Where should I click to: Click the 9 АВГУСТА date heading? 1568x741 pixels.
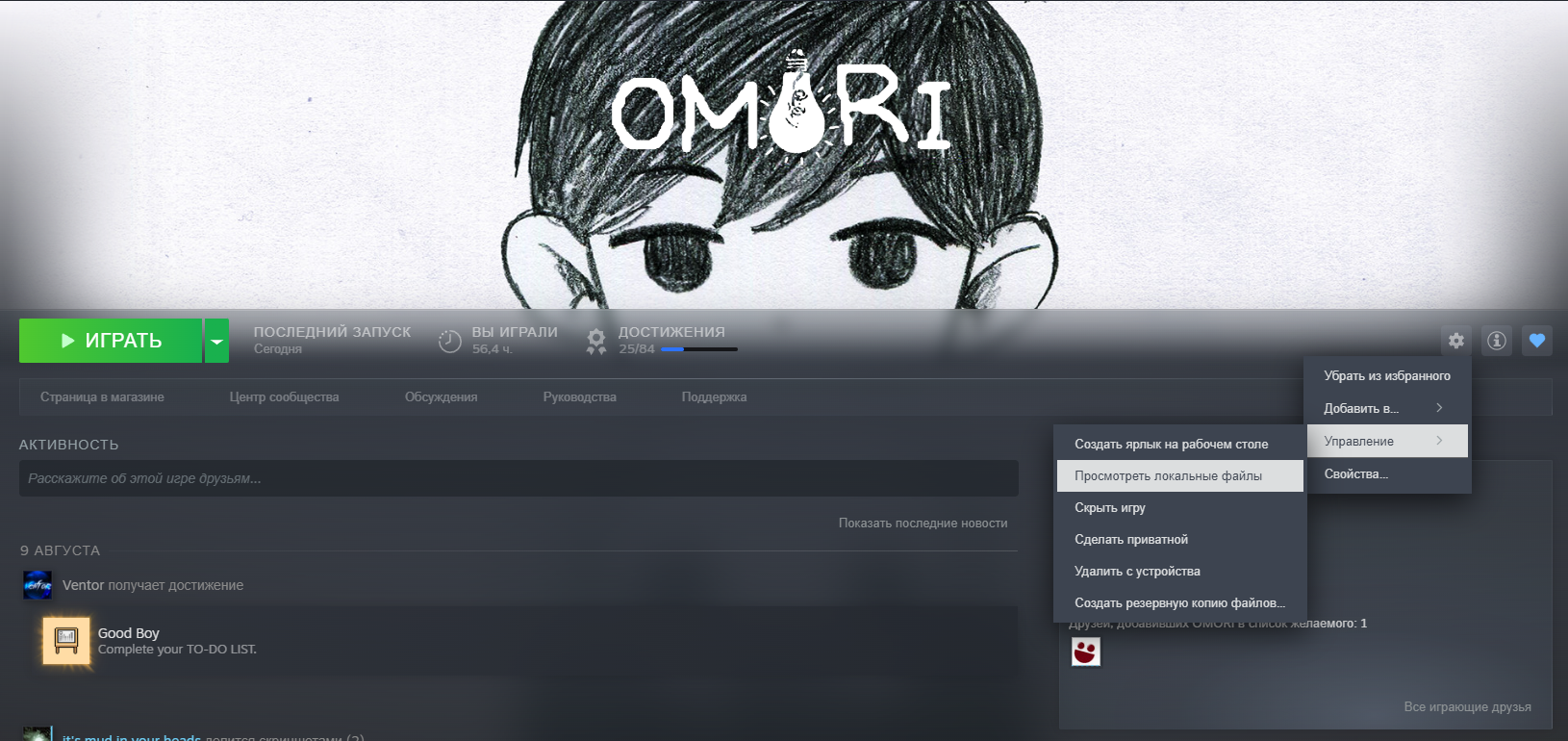(x=60, y=550)
